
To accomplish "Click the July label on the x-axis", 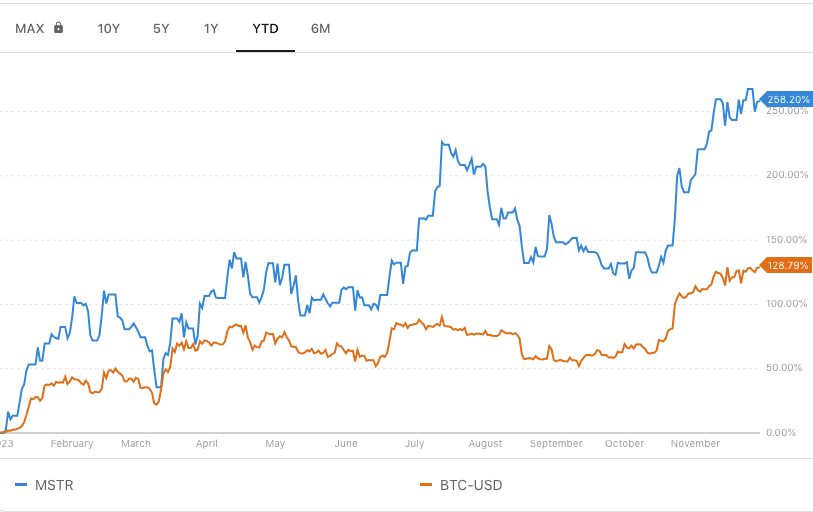I will [414, 444].
